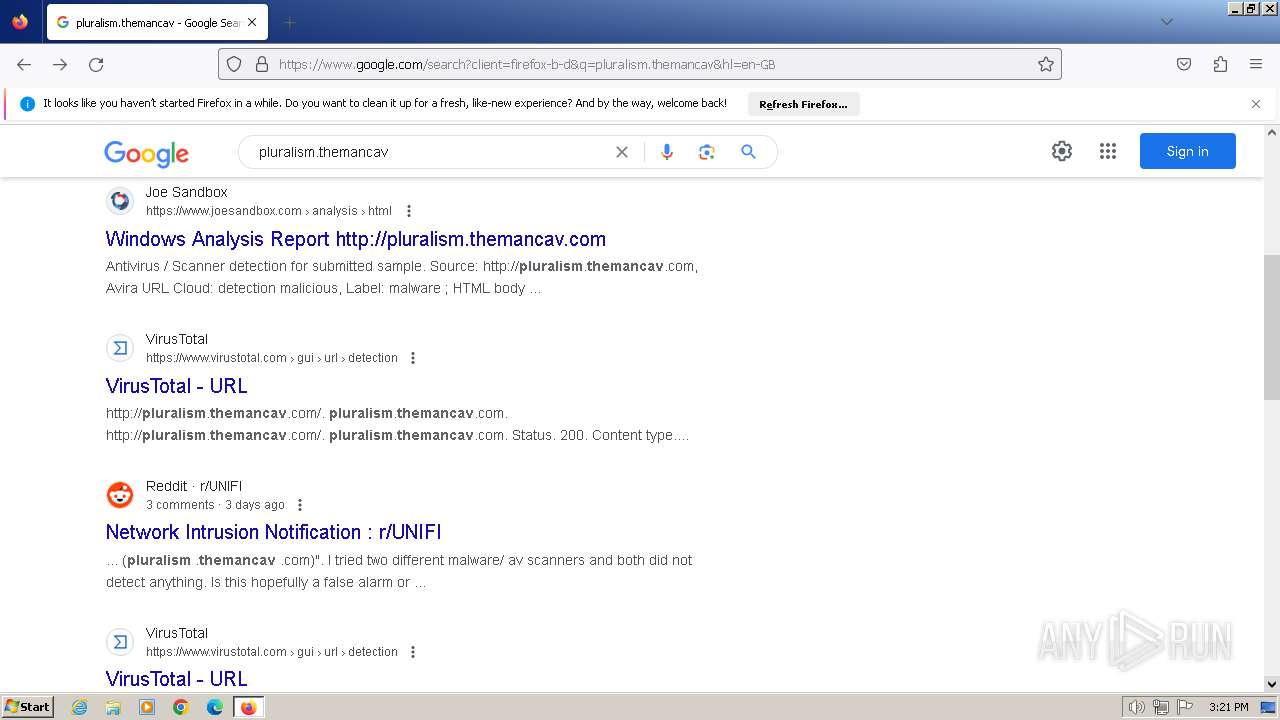Viewport: 1280px width, 720px height.
Task: Go to Google homepage via logo
Action: coord(146,153)
